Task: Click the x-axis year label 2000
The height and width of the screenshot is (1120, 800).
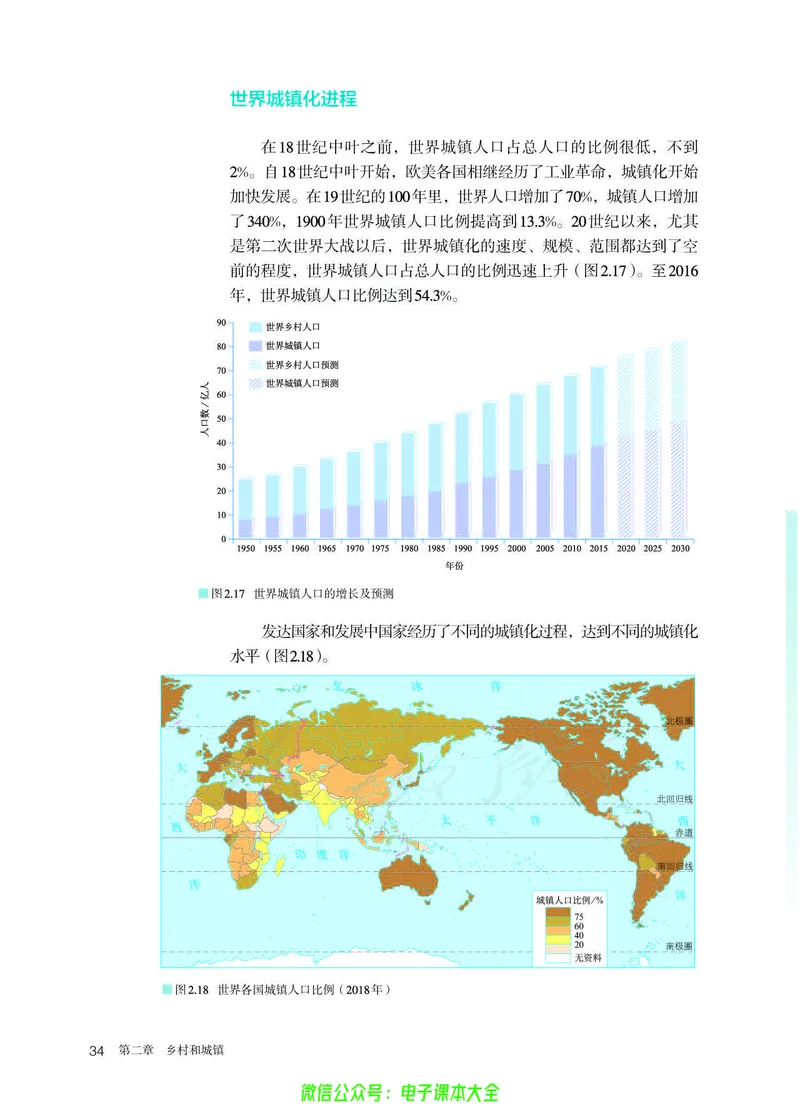Action: 516,549
